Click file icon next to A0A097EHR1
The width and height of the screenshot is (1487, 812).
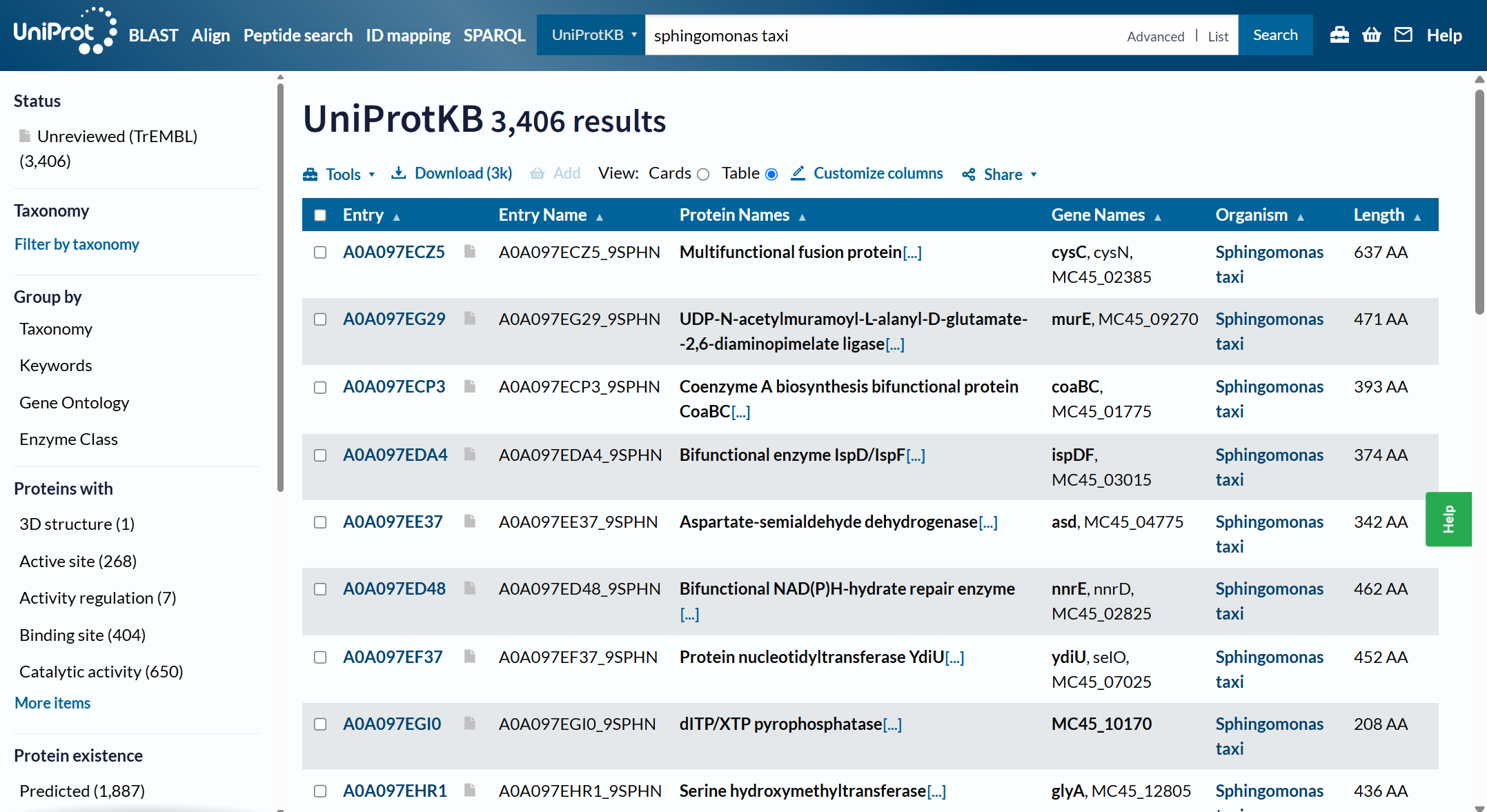pos(470,790)
